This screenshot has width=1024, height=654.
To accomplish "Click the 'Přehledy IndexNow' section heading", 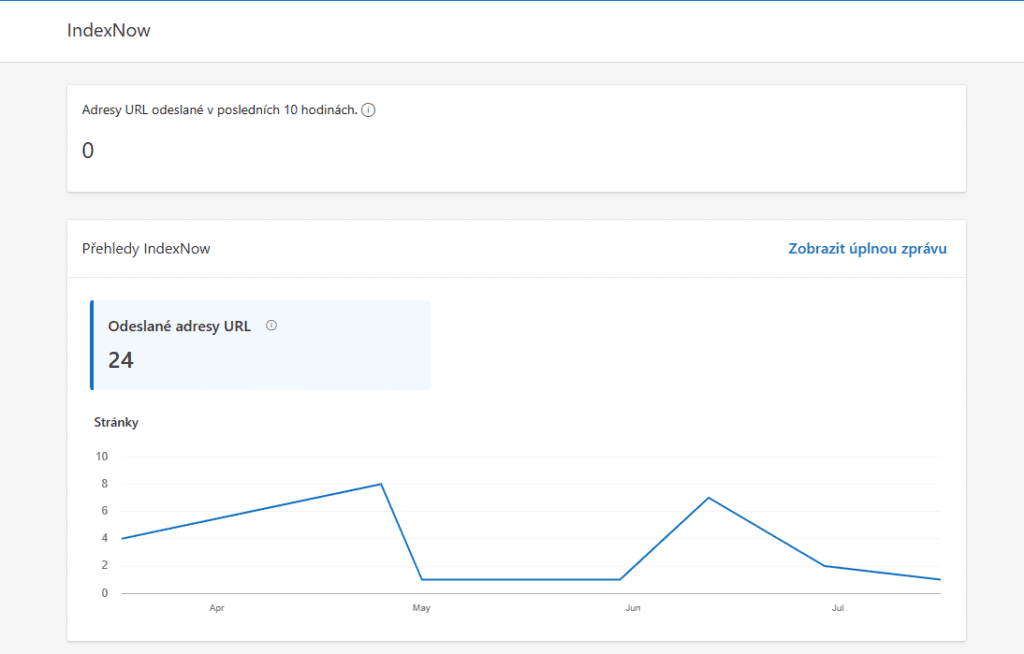I will [x=146, y=249].
